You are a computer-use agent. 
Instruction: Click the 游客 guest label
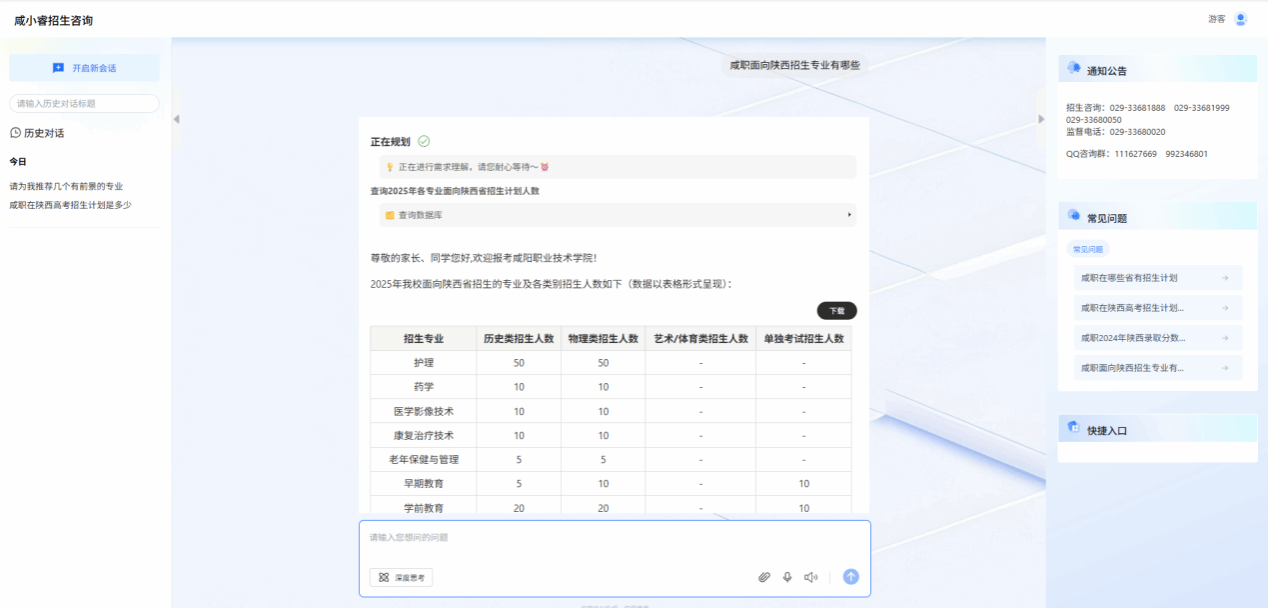[x=1217, y=19]
